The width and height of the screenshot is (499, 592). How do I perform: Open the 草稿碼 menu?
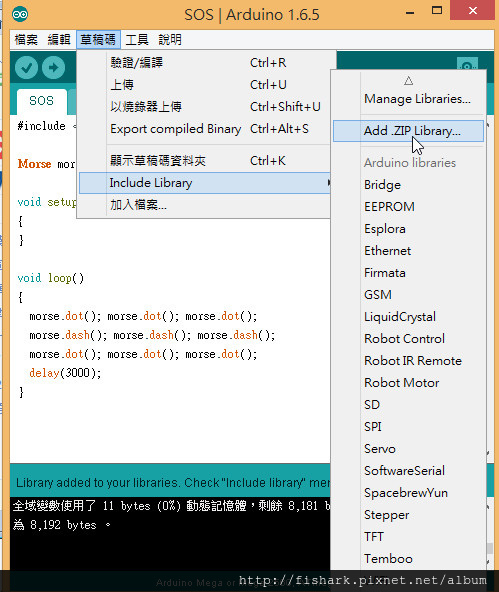tap(98, 40)
